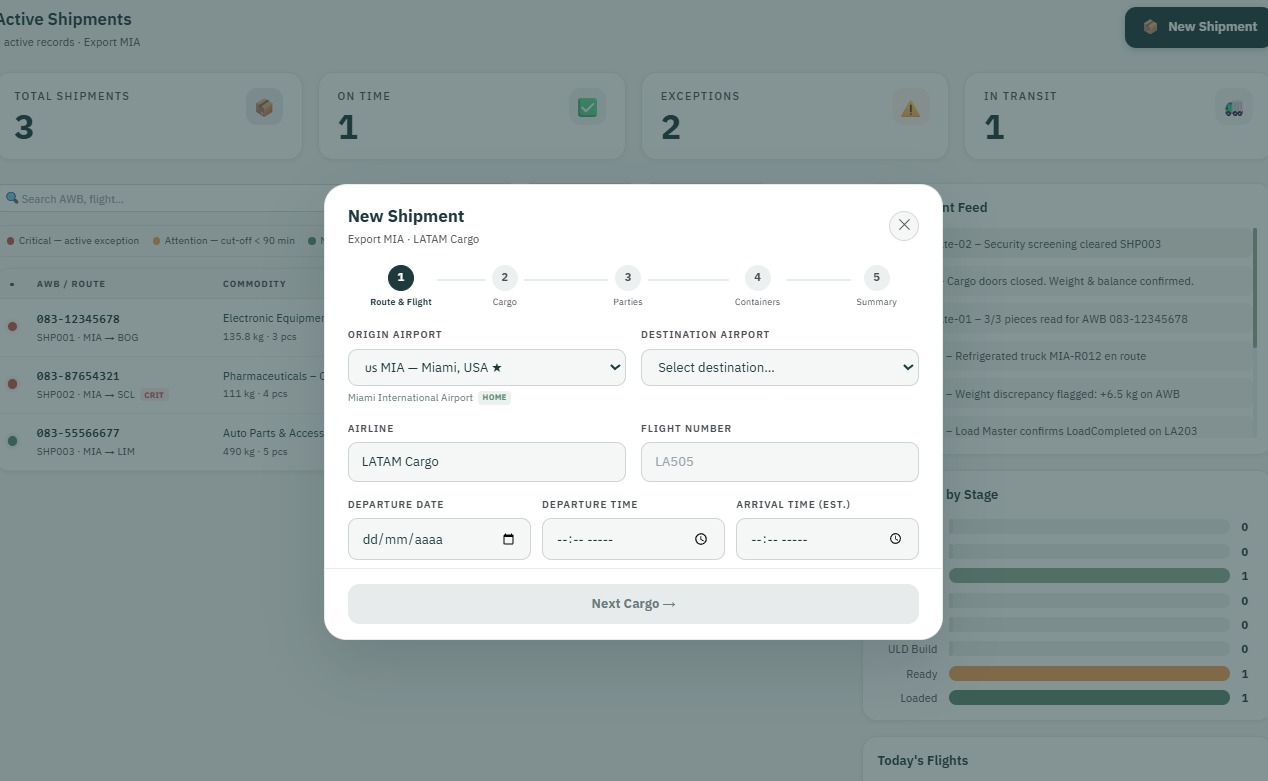Click the Departure Time field

[633, 539]
